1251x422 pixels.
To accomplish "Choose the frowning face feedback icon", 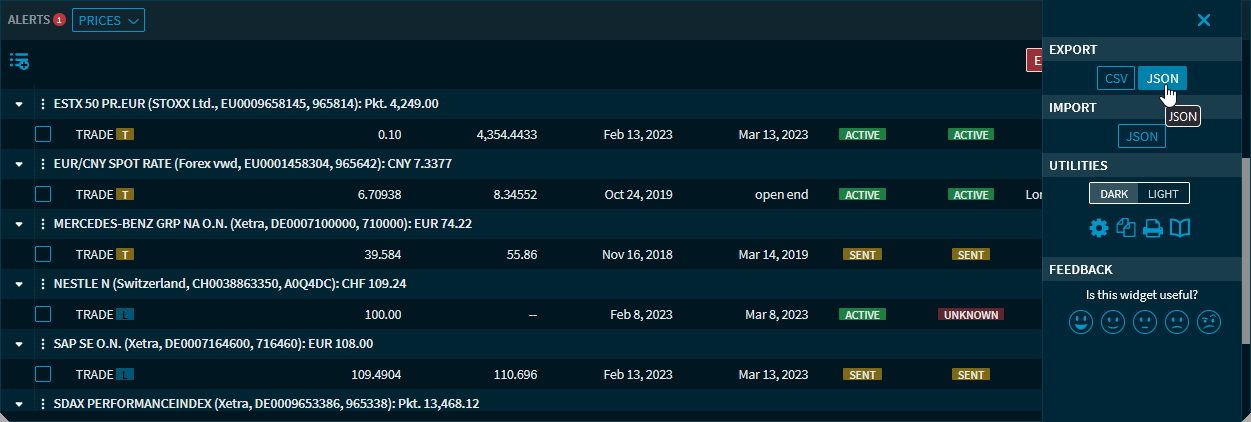I will (x=1177, y=323).
